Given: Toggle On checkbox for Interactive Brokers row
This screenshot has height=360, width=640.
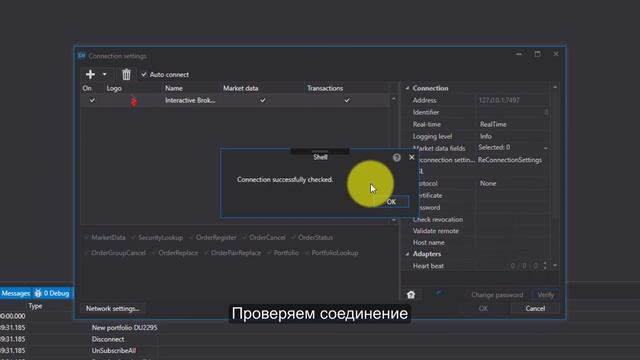Looking at the screenshot, I should [92, 100].
